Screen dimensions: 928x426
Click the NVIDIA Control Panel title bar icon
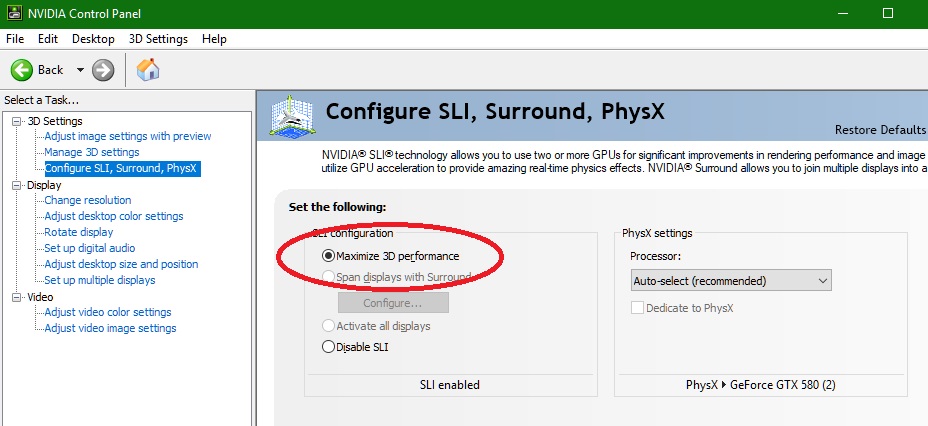coord(14,13)
